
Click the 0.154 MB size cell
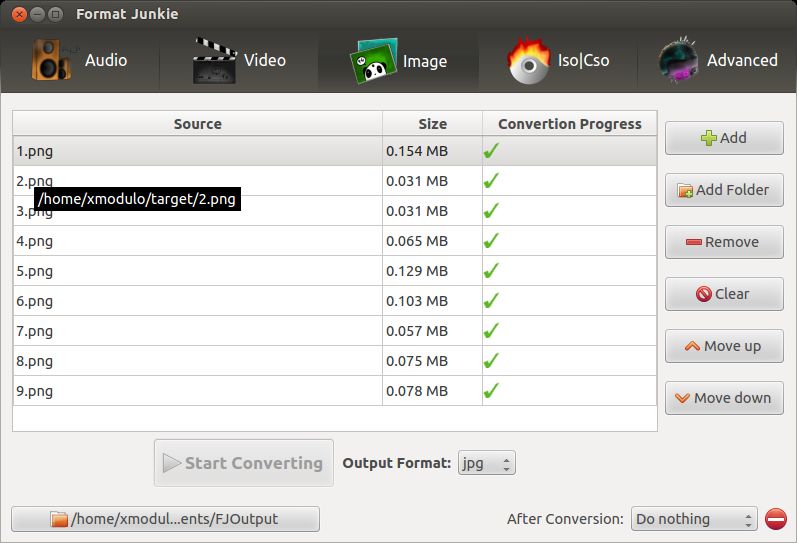432,151
